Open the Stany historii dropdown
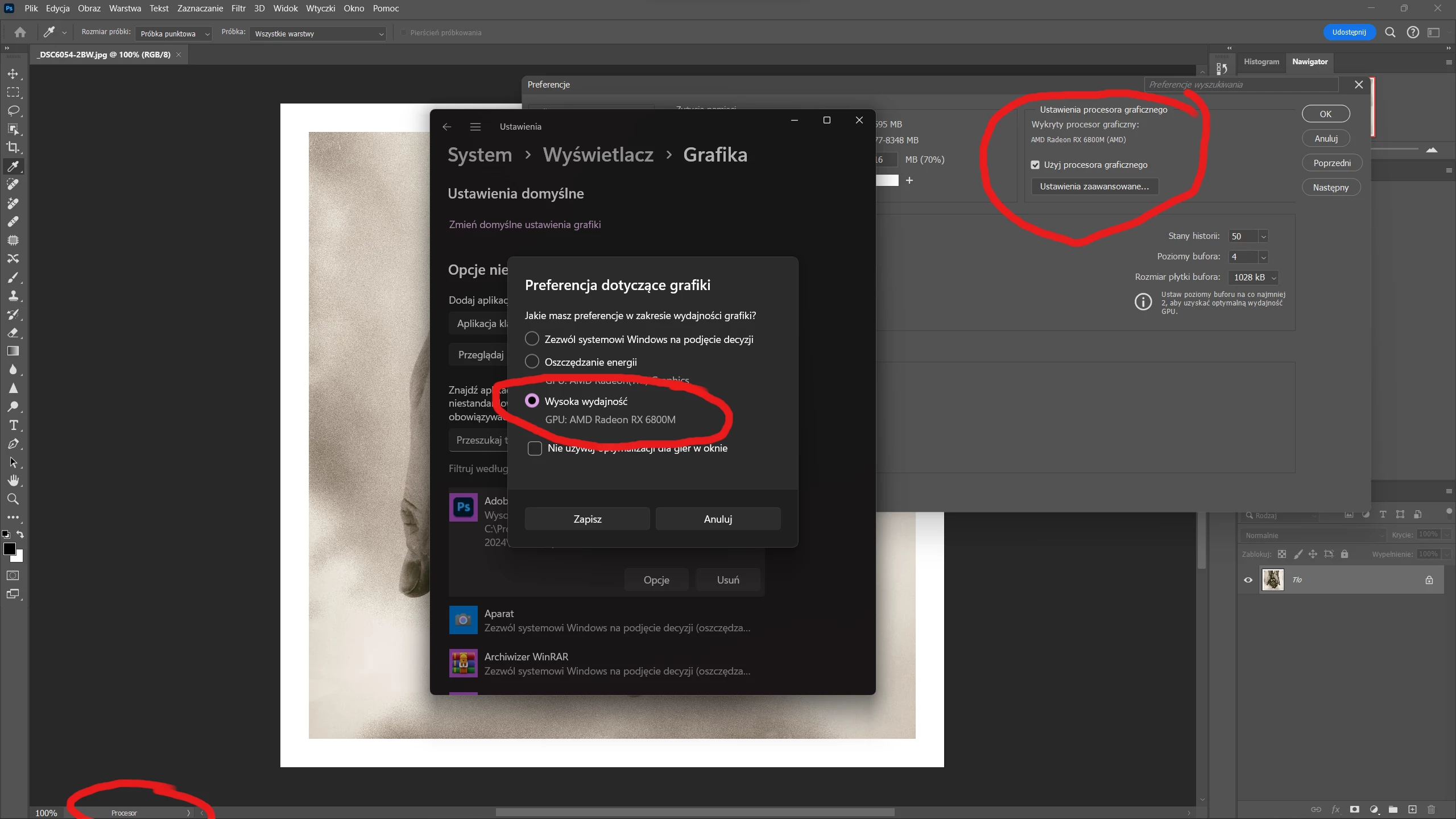This screenshot has width=1456, height=819. click(1263, 237)
